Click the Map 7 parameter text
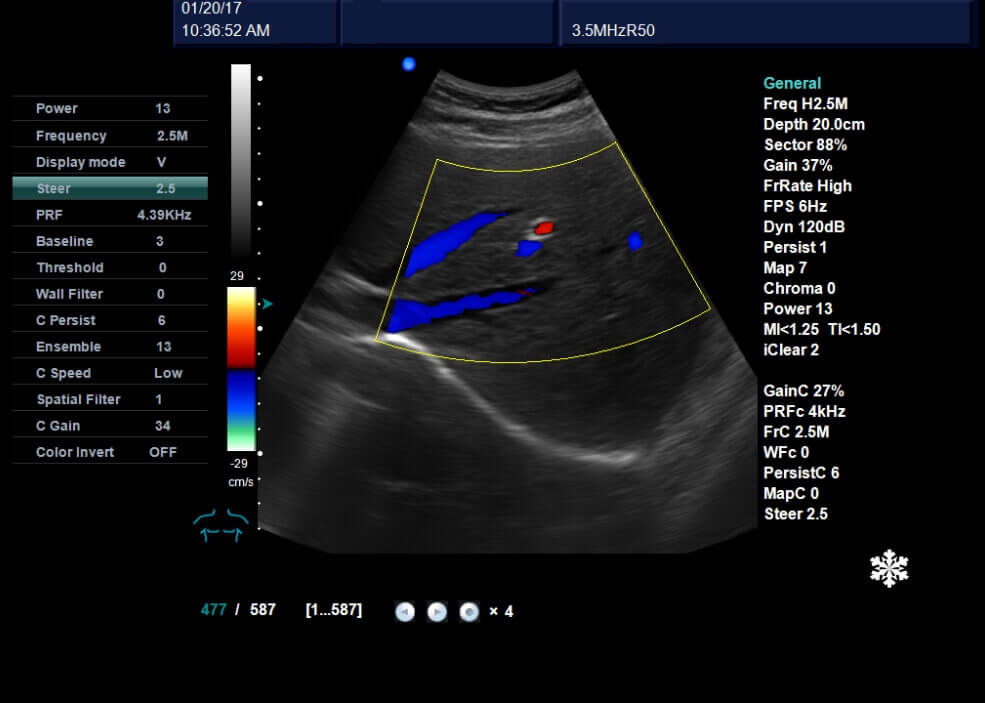985x703 pixels. (x=785, y=268)
